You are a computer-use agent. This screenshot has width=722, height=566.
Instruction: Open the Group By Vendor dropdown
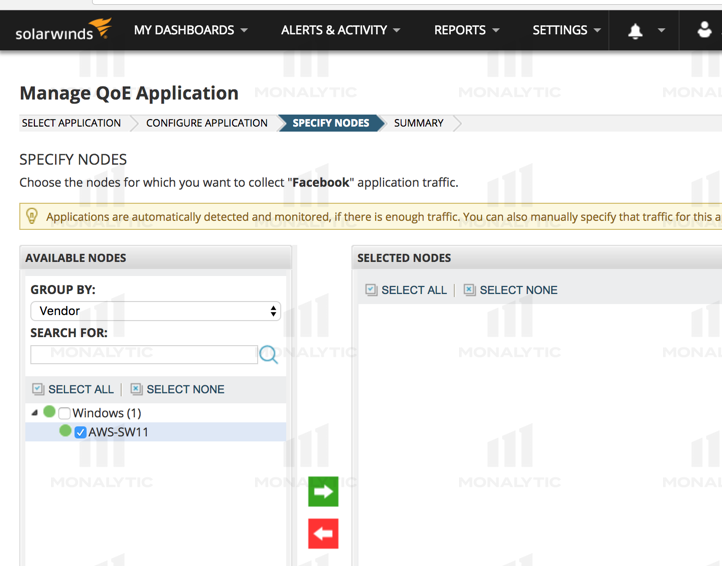(156, 311)
